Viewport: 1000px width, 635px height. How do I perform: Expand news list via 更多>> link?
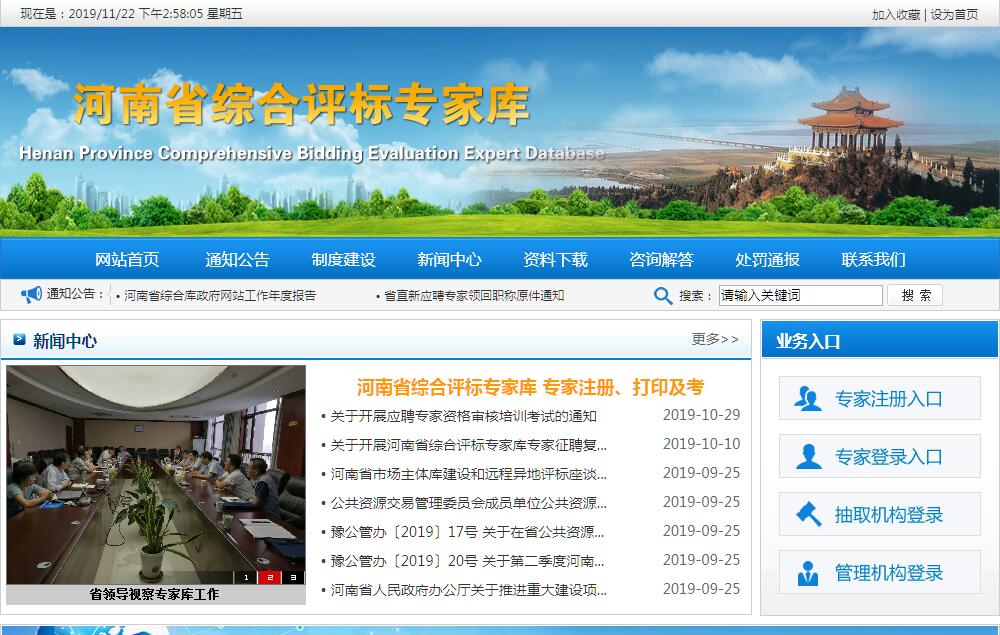[715, 339]
